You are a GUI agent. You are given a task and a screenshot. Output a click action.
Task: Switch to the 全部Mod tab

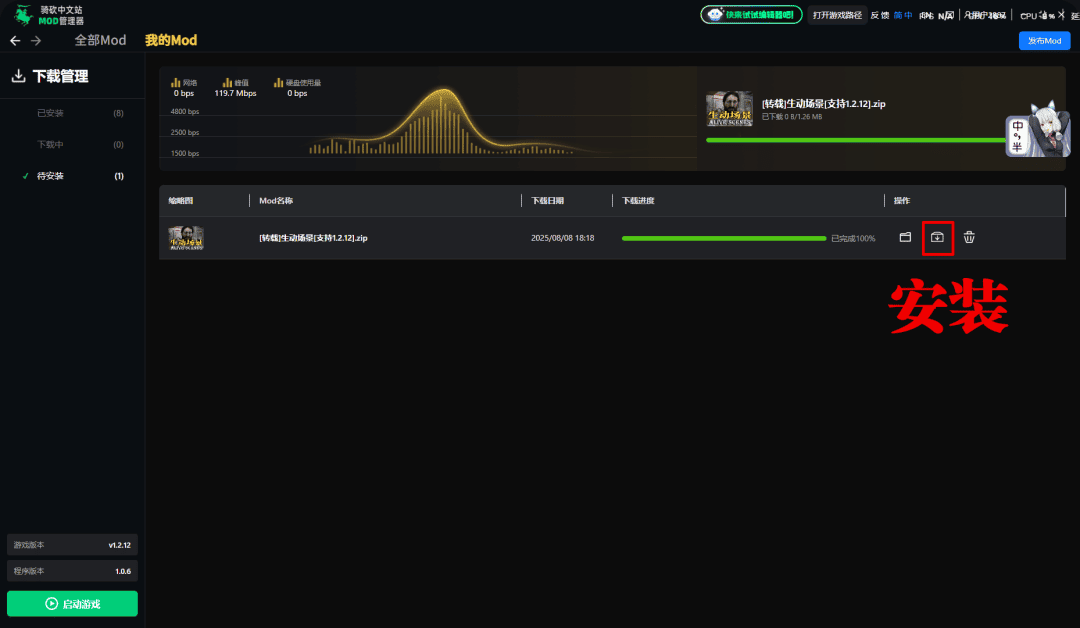[100, 41]
